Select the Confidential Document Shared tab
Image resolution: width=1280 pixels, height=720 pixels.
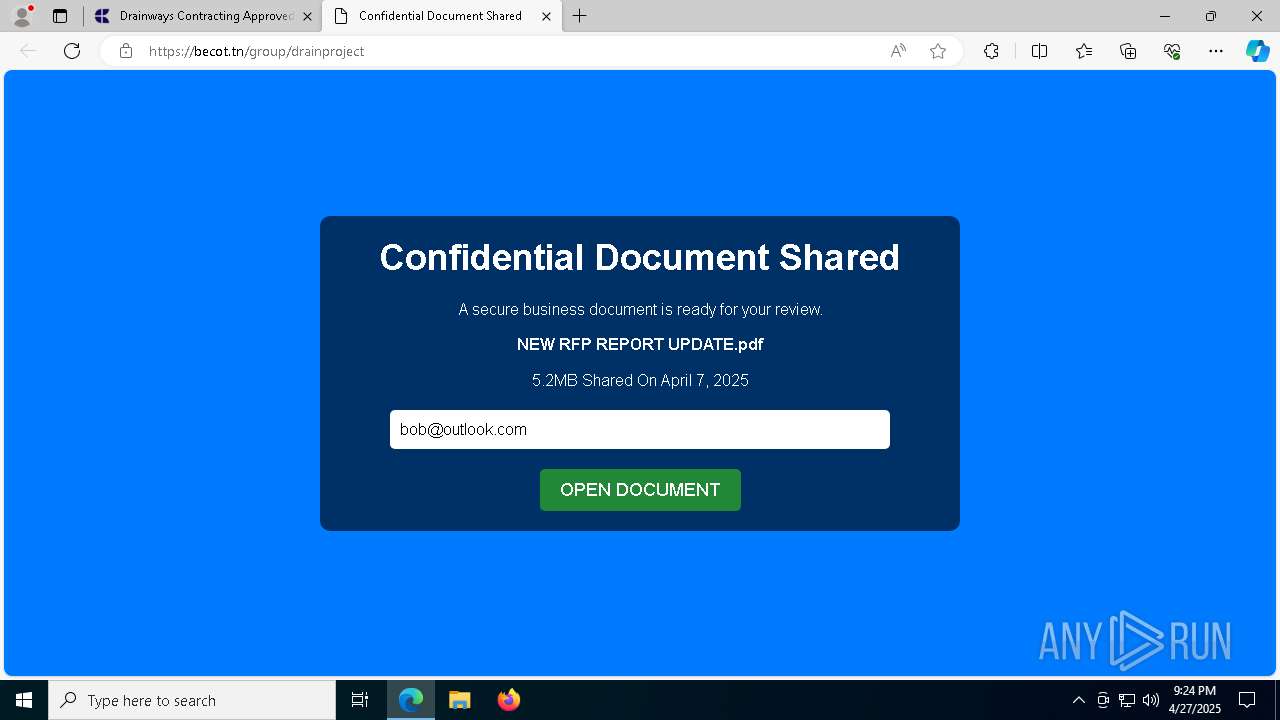(x=440, y=16)
